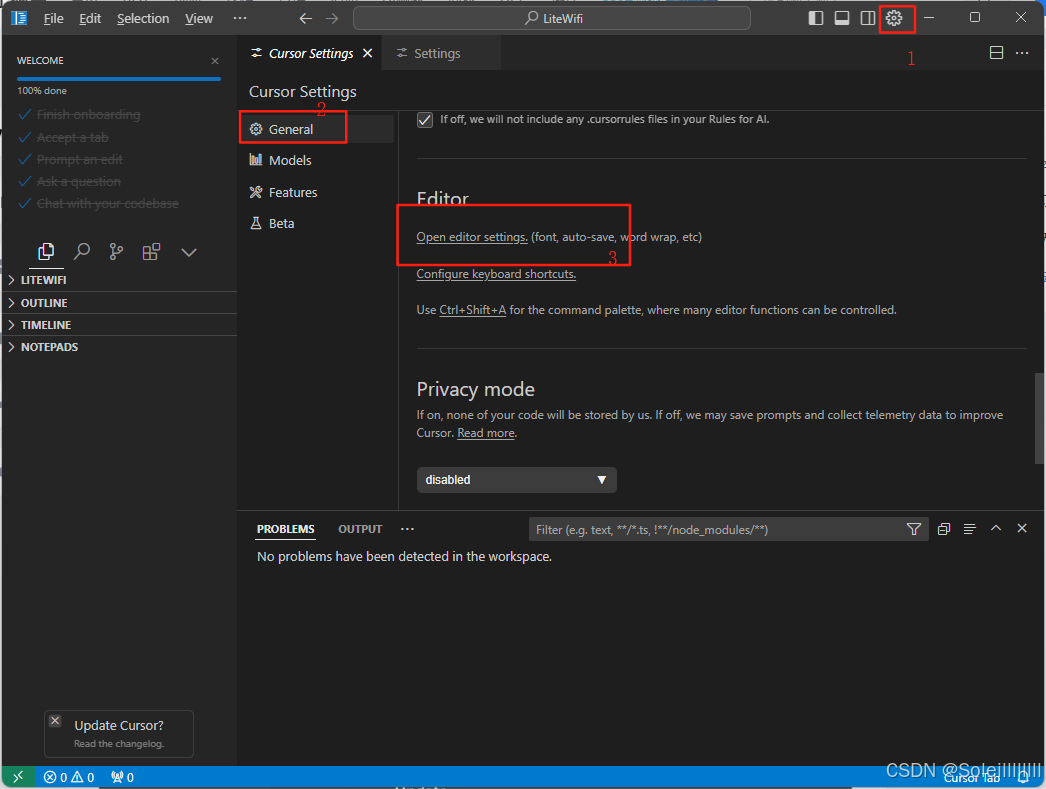Click Open editor settings link
Viewport: 1046px width, 789px height.
pyautogui.click(x=472, y=237)
